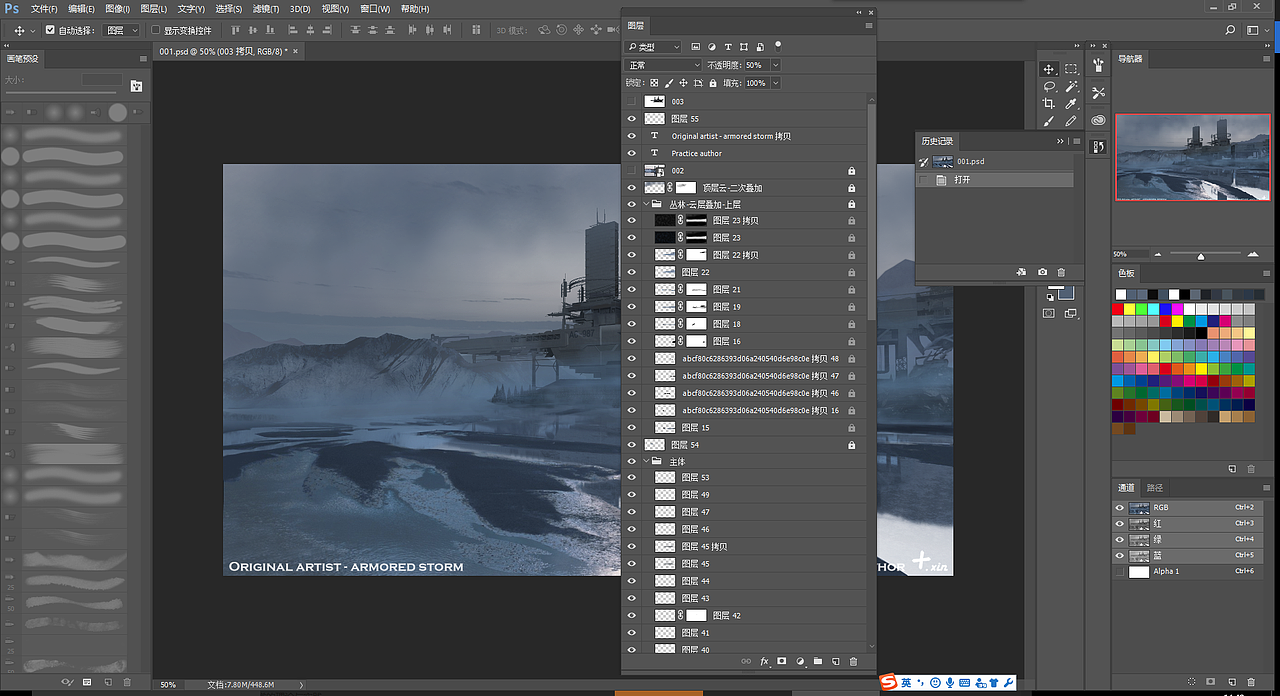
Task: Delete layer using Layers panel trash icon
Action: 853,661
